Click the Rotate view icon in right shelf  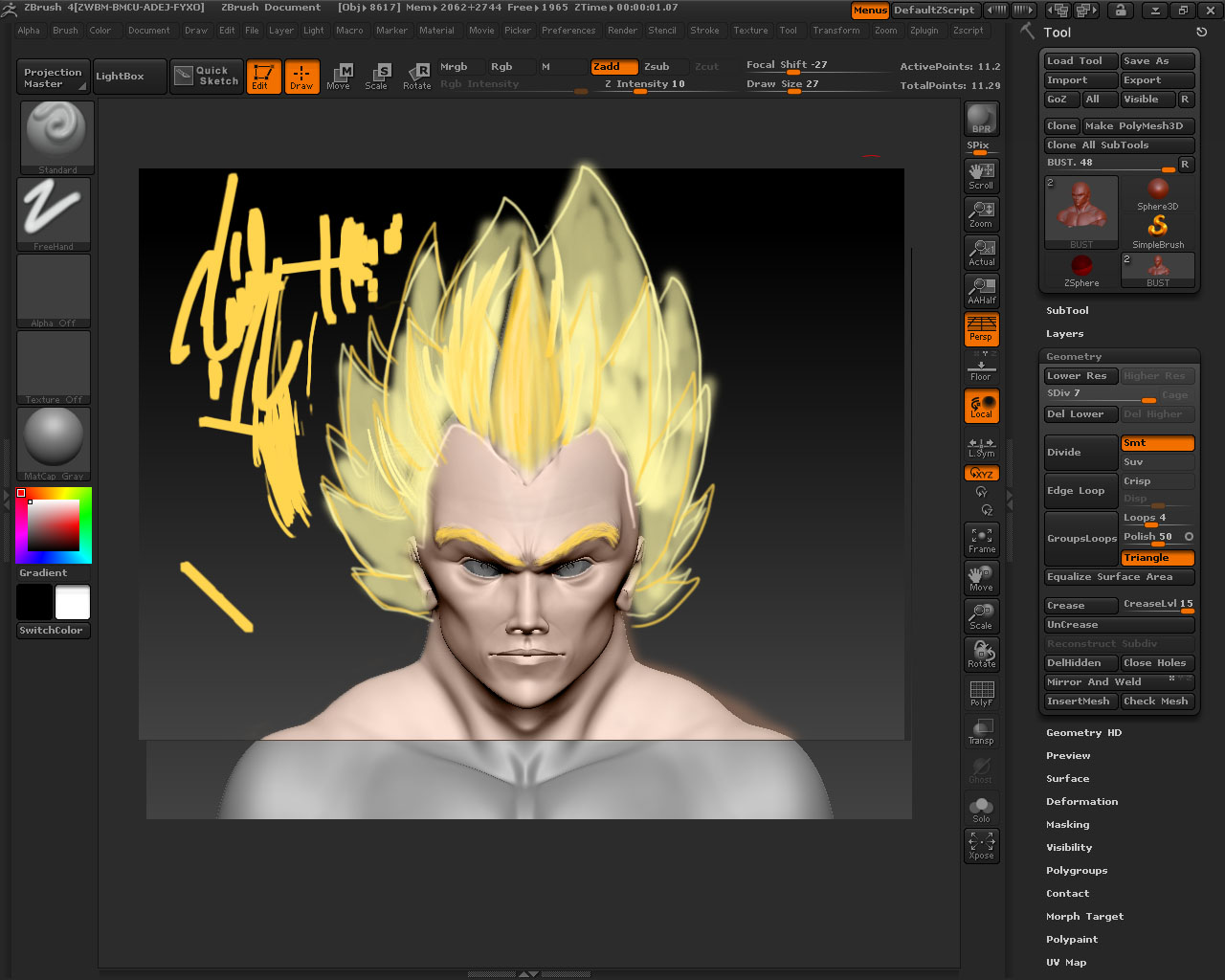tap(981, 655)
